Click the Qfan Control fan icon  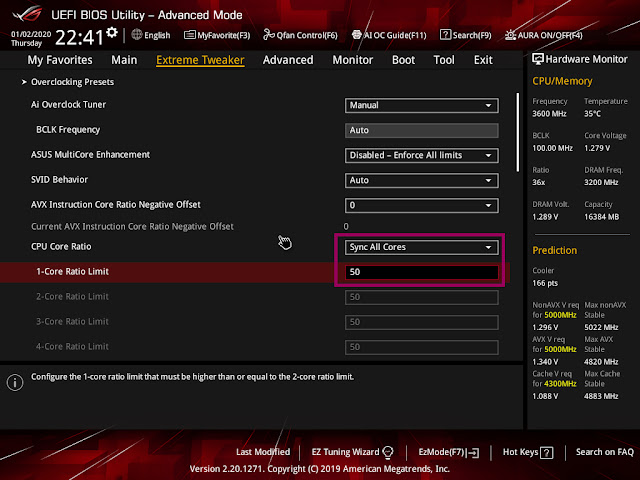(x=269, y=35)
